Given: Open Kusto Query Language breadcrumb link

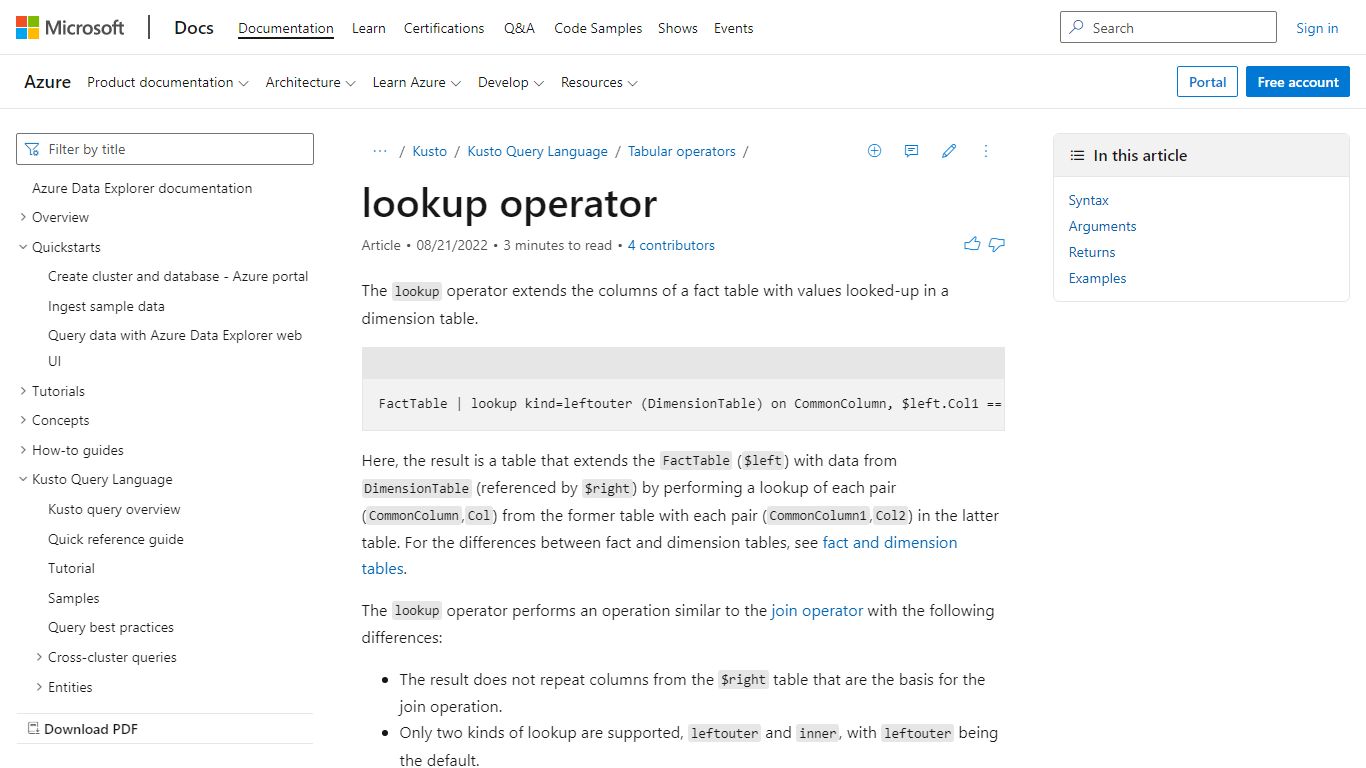Looking at the screenshot, I should [538, 151].
